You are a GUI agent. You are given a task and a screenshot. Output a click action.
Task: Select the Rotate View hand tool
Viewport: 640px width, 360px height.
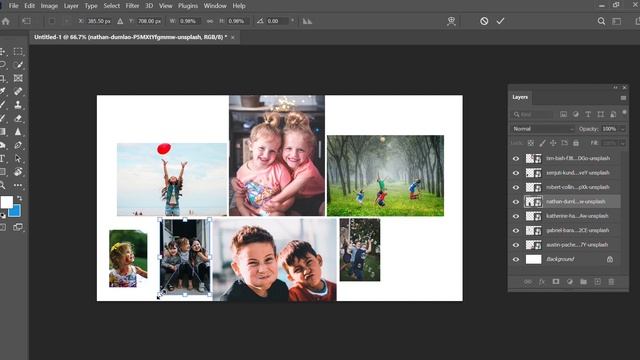[x=18, y=172]
